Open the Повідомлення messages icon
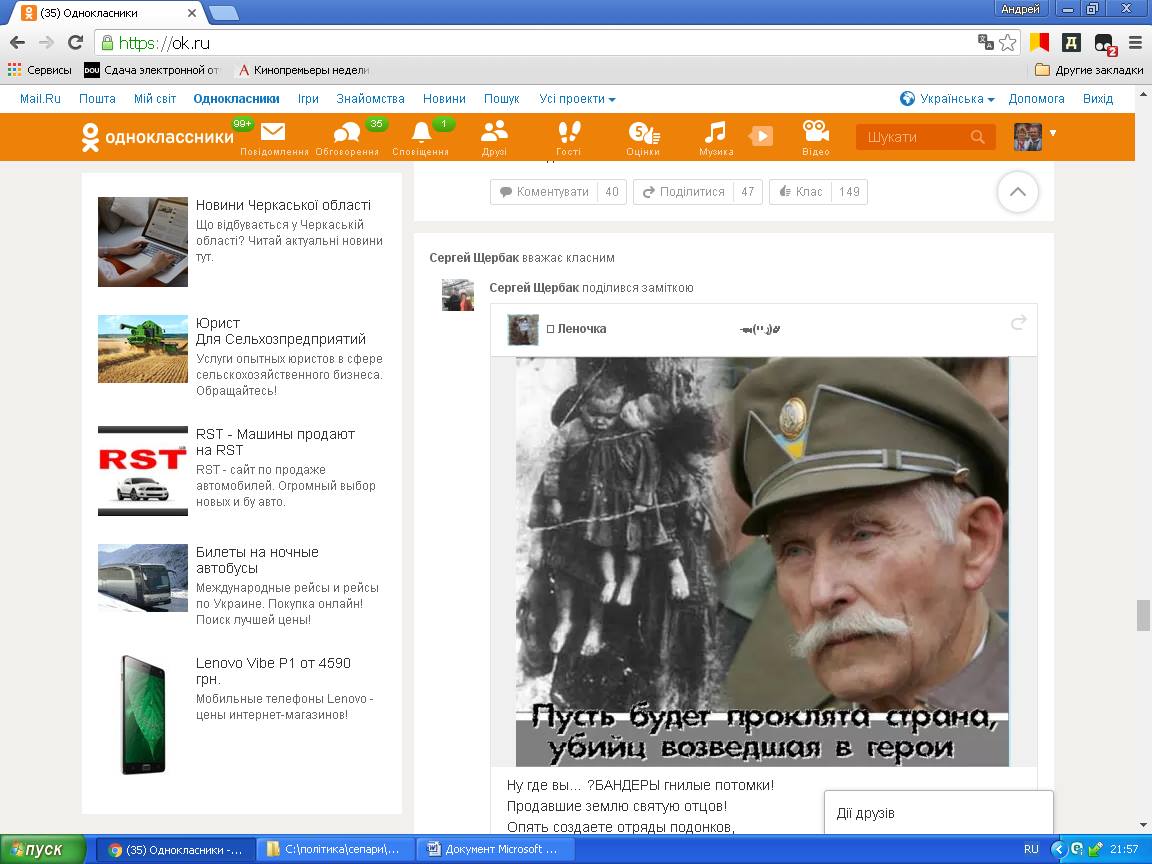The image size is (1152, 864). 273,133
